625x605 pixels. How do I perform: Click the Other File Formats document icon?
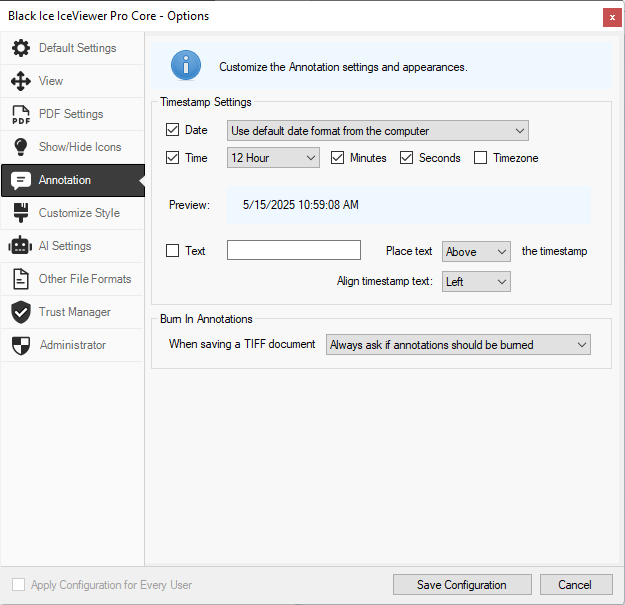coord(21,279)
